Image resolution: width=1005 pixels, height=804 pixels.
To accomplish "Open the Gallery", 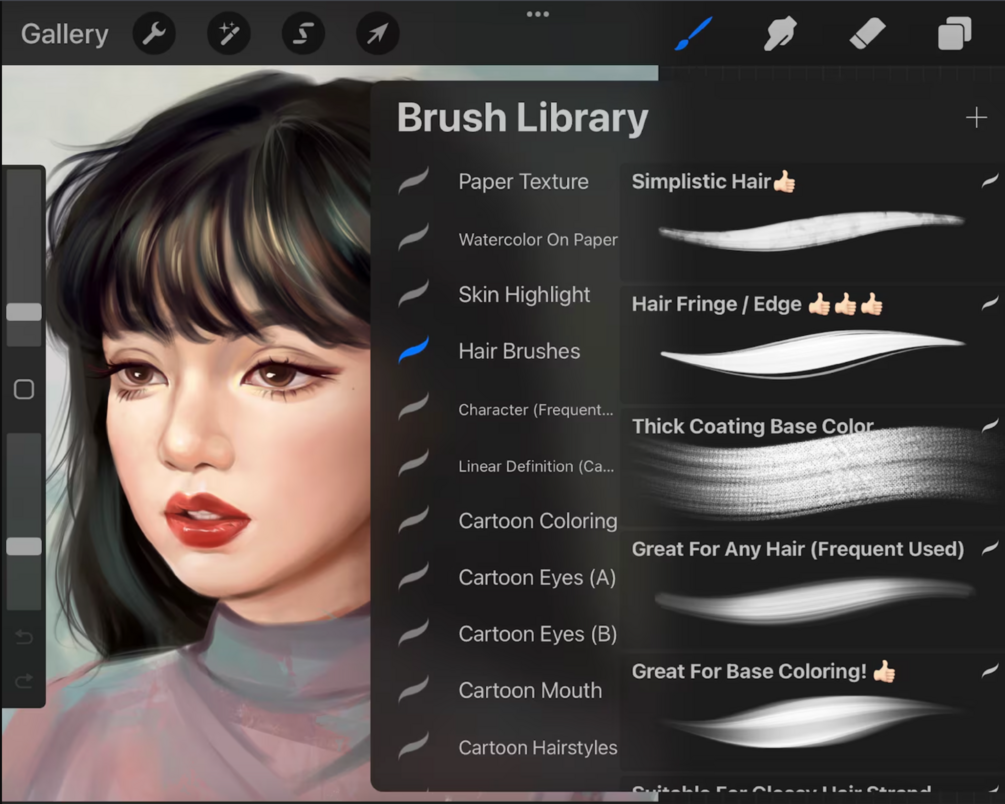I will tap(64, 34).
